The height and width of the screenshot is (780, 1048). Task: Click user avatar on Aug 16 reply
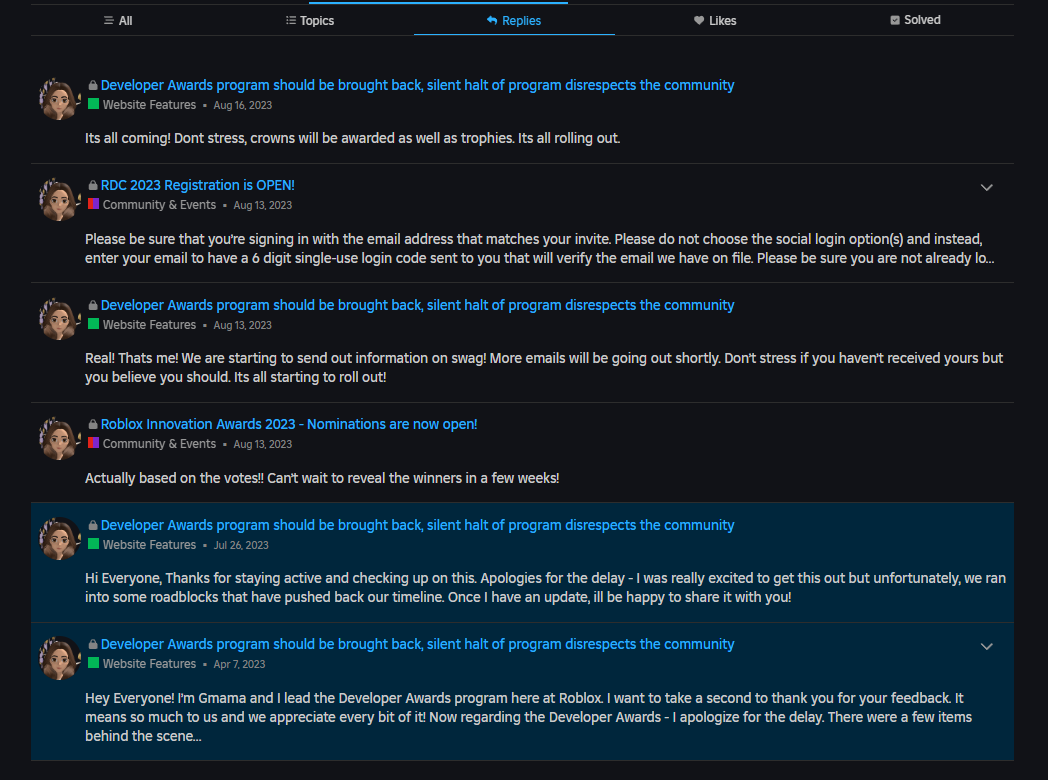coord(58,98)
